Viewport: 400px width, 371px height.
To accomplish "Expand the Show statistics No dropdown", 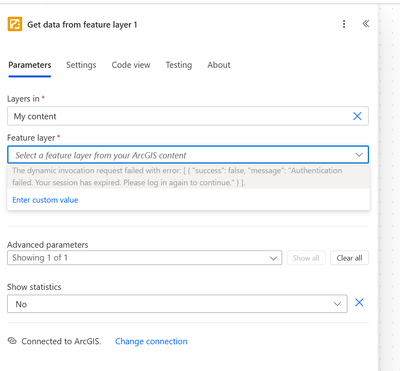I will coord(177,304).
